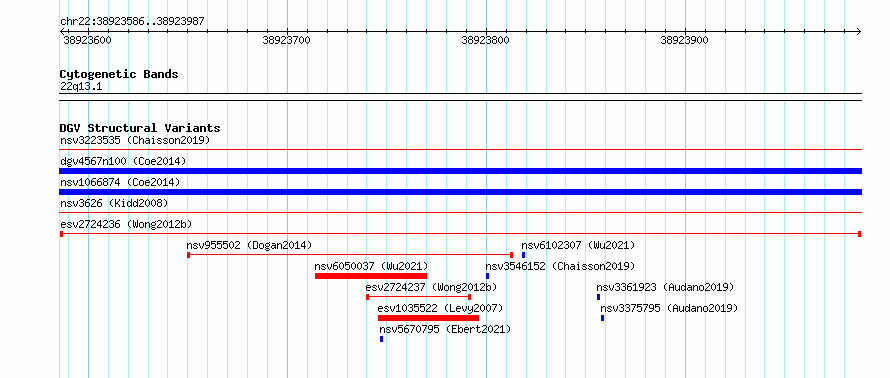Open the nsv1066874 (Coe2014) label

click(120, 182)
